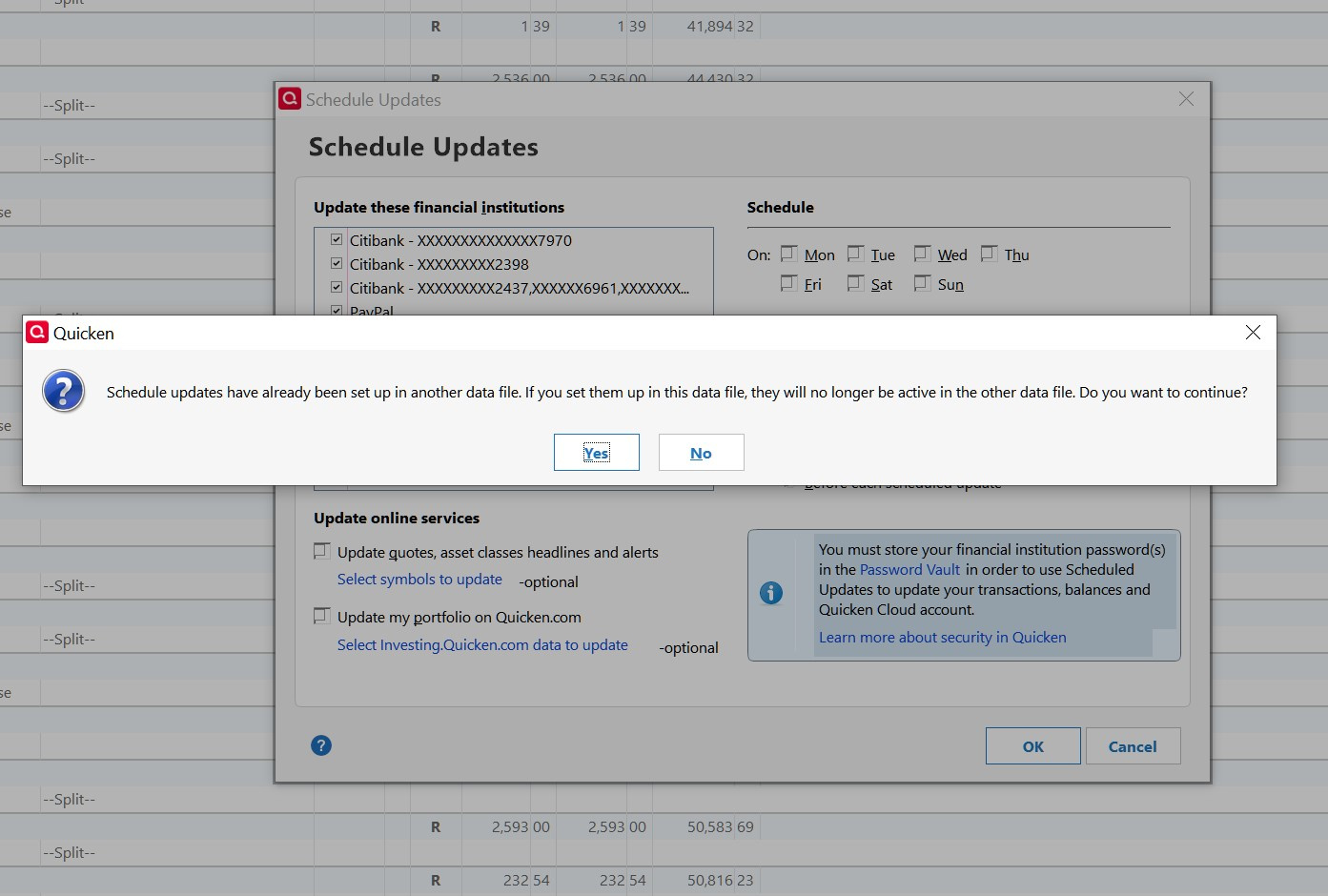Uncheck Citibank account ending 7970
Image resolution: width=1328 pixels, height=896 pixels.
tap(337, 240)
